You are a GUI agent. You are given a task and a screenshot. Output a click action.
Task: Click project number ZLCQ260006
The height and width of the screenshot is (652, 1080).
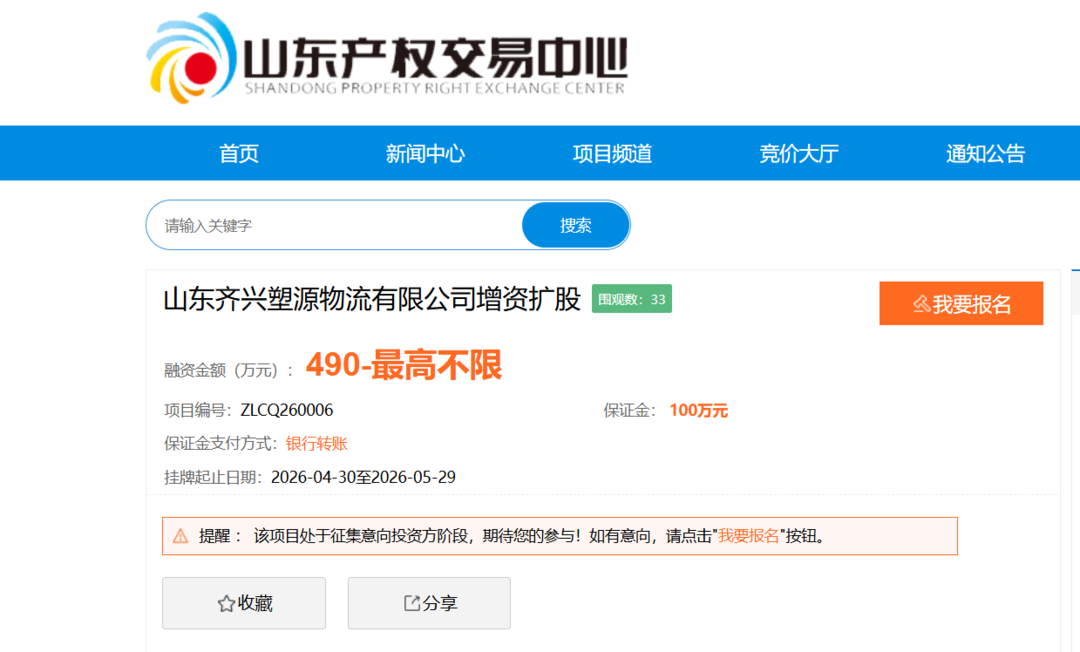[287, 410]
